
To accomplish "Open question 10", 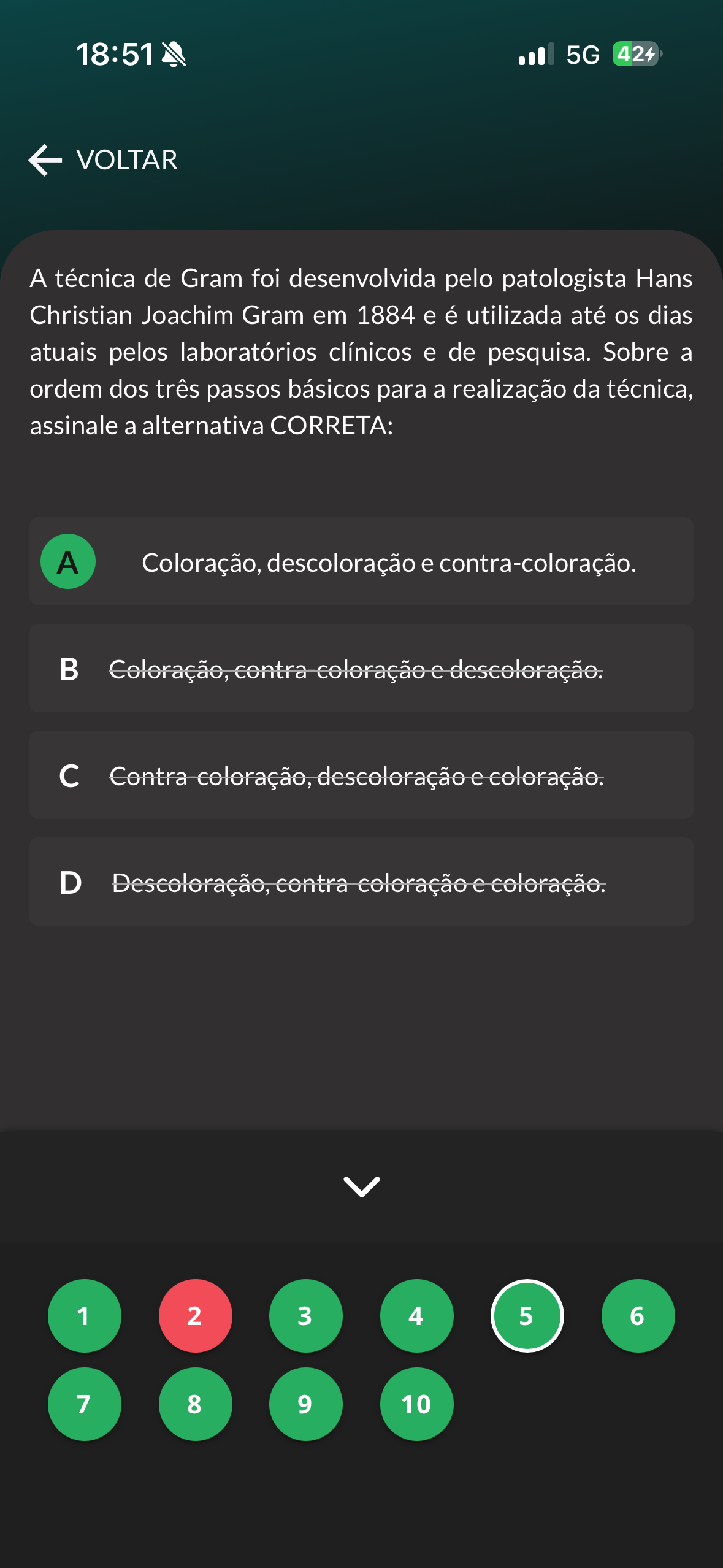I will (416, 1404).
